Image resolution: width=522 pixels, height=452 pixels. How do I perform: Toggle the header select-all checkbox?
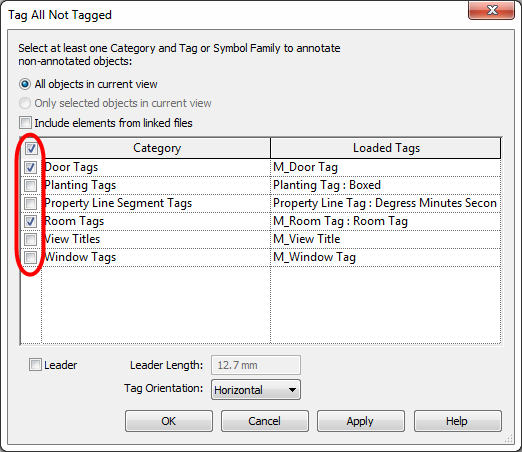(31, 148)
